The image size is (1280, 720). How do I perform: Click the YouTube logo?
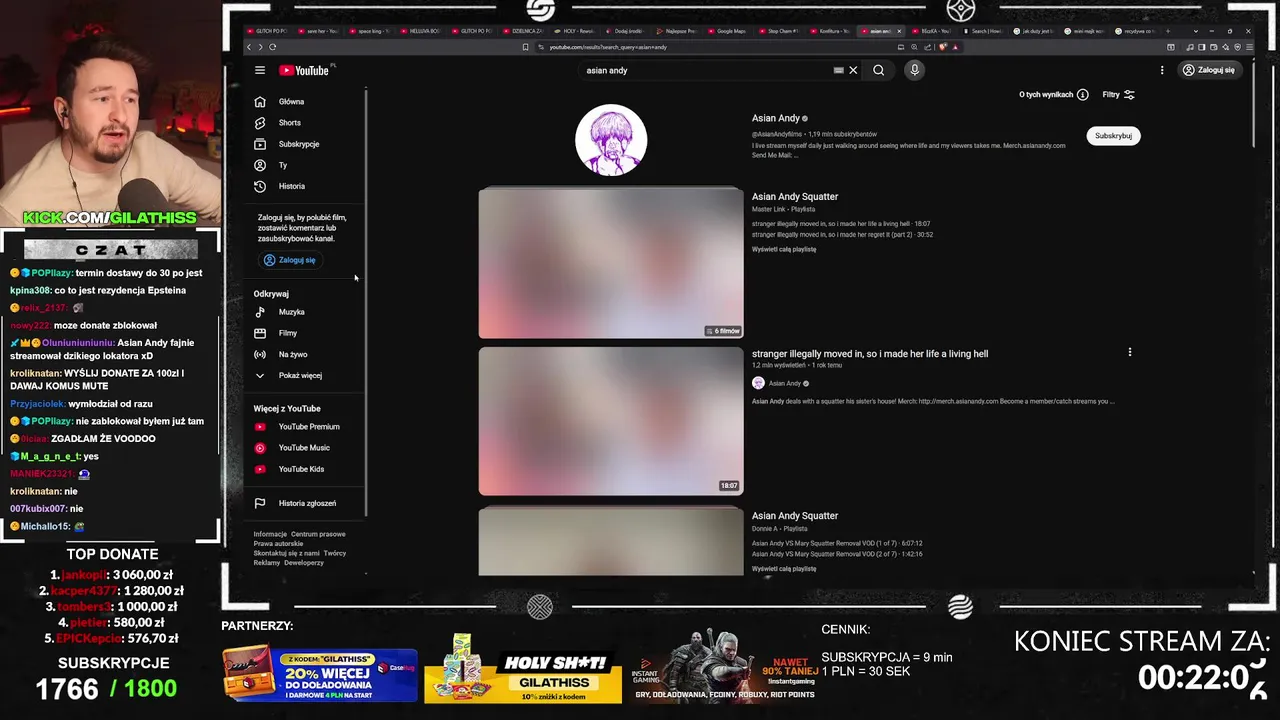tap(304, 70)
